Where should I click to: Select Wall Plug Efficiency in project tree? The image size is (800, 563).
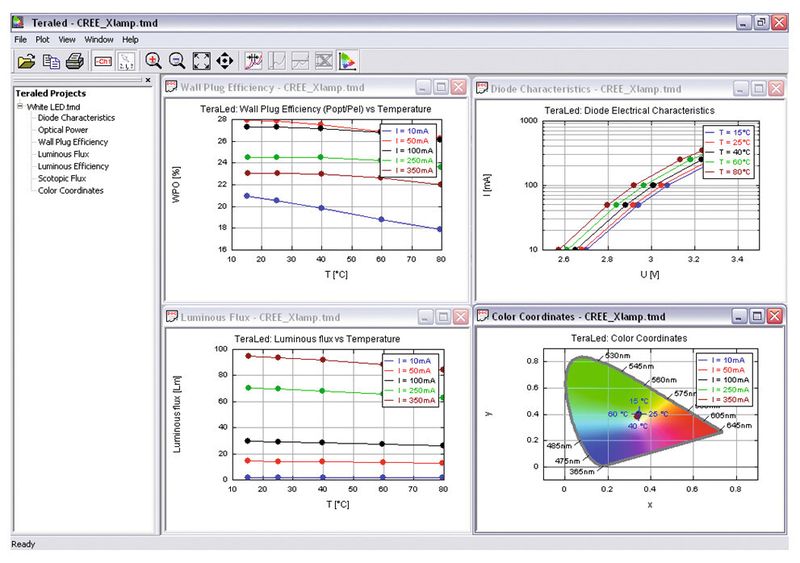tap(73, 142)
